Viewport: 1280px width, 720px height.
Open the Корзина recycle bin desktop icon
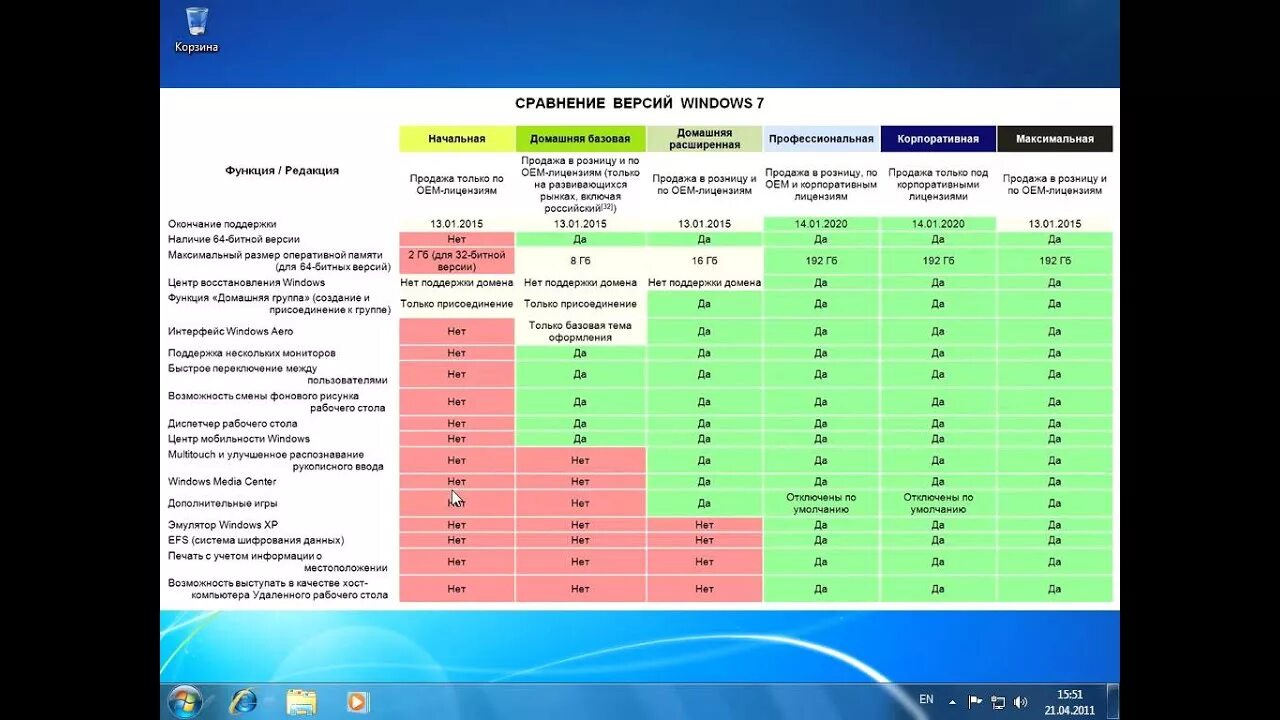[196, 30]
